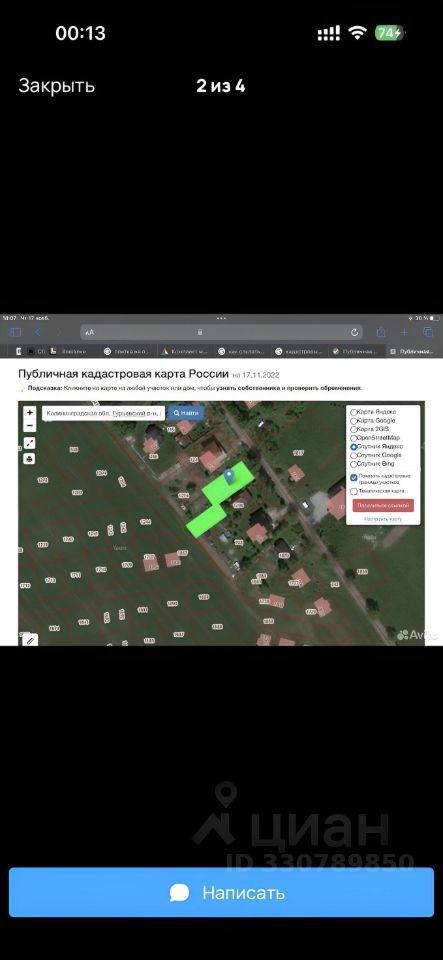Click red Поделиться ссылкой button
Viewport: 443px width, 960px height.
pyautogui.click(x=383, y=505)
